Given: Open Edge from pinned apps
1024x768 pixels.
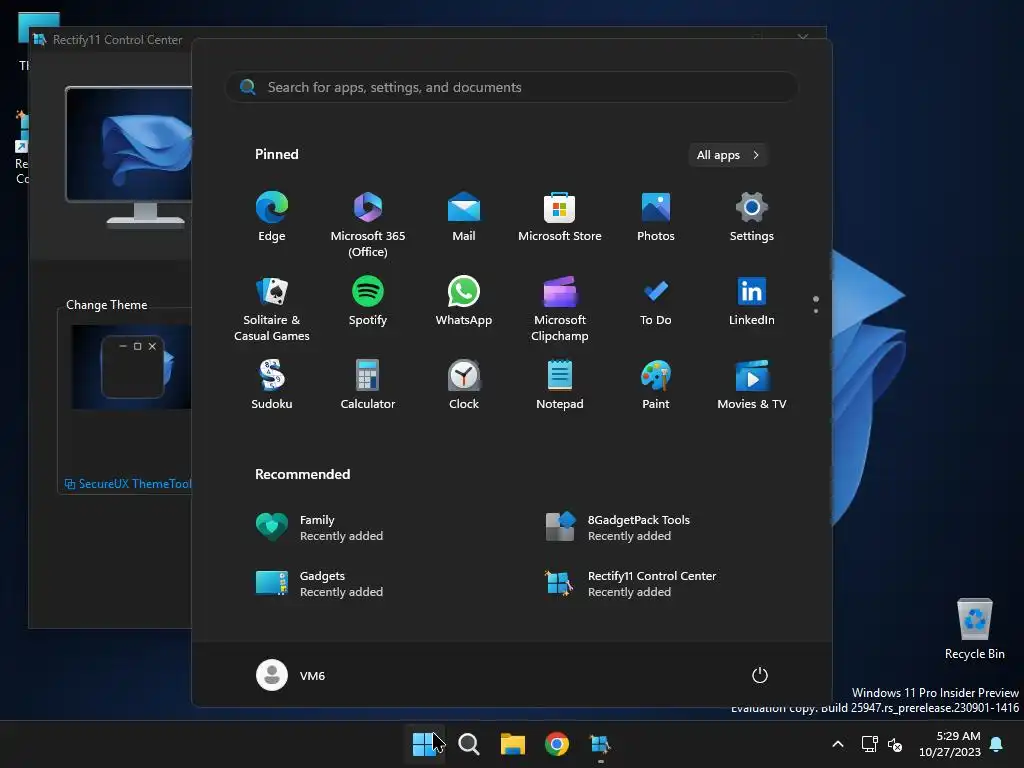Looking at the screenshot, I should click(272, 217).
